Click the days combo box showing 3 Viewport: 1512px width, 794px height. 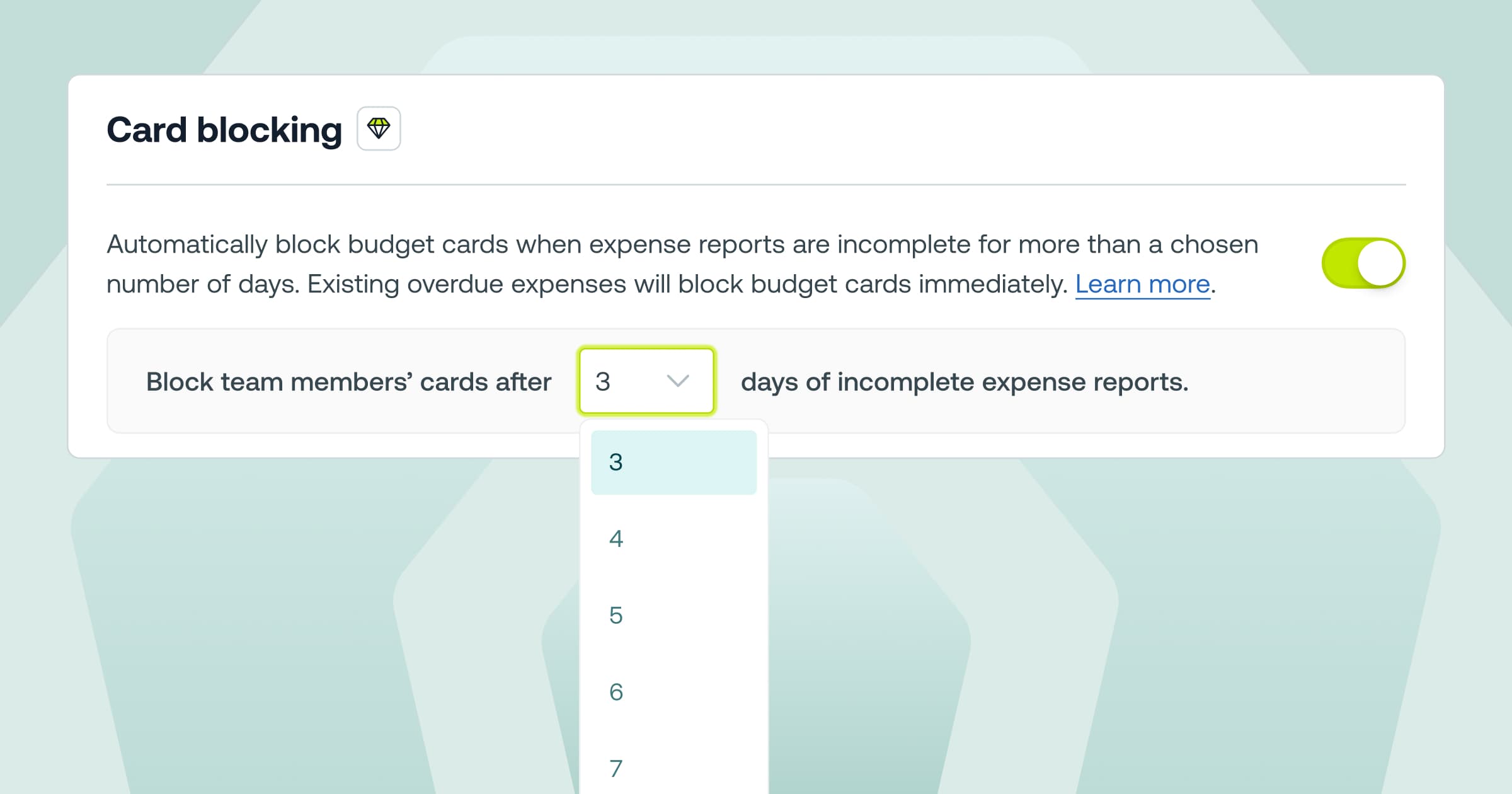646,381
